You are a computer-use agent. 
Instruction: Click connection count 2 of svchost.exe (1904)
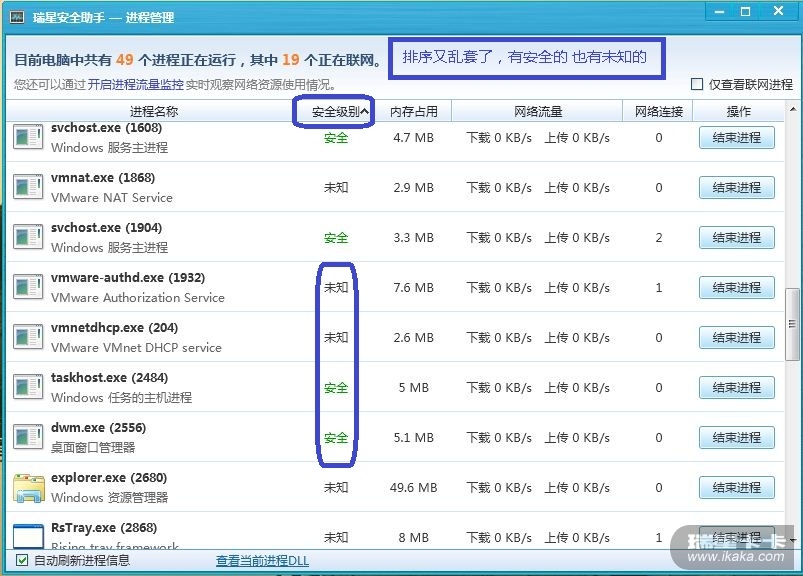659,238
